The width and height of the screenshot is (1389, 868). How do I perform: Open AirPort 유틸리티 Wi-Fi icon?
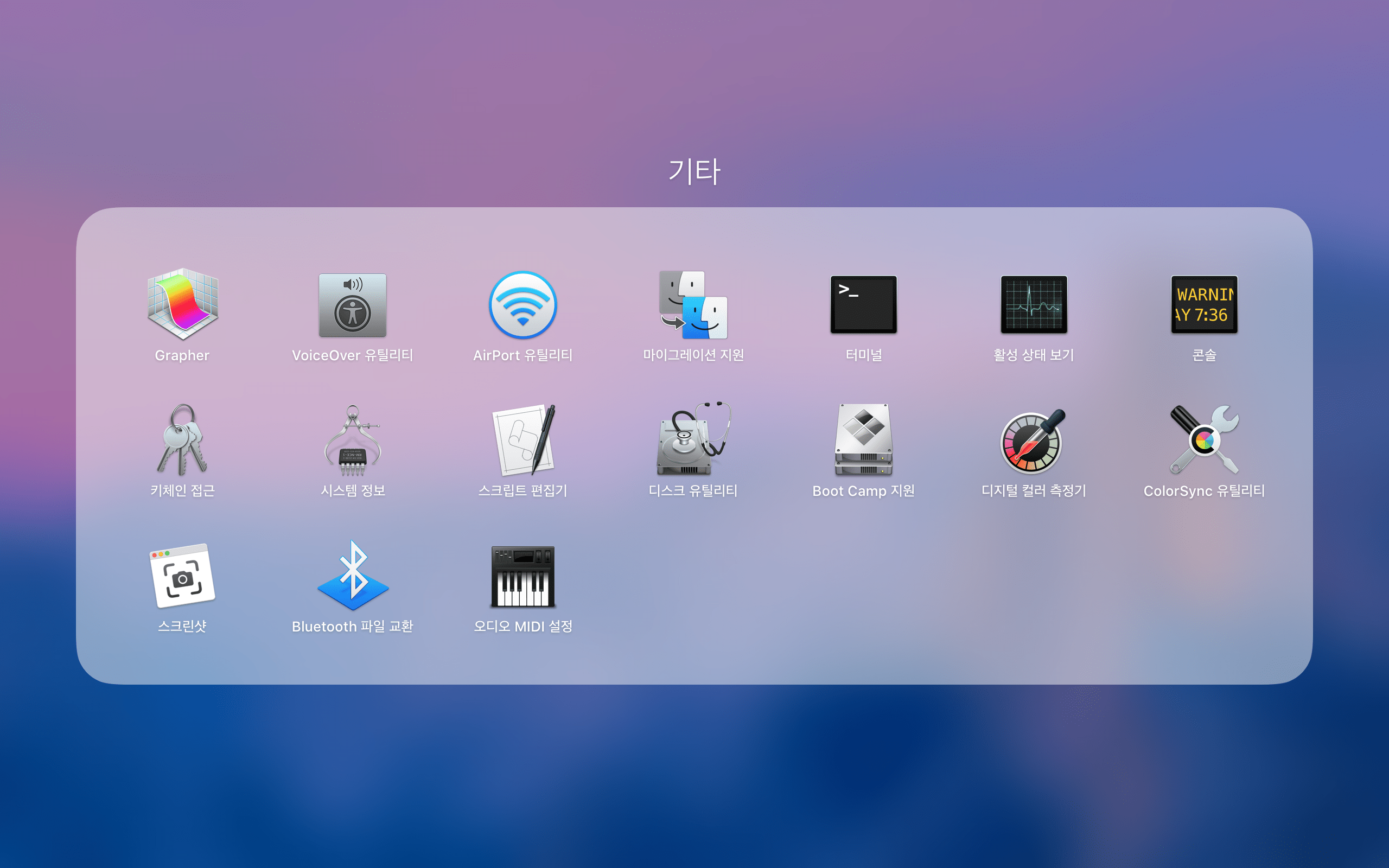523,305
